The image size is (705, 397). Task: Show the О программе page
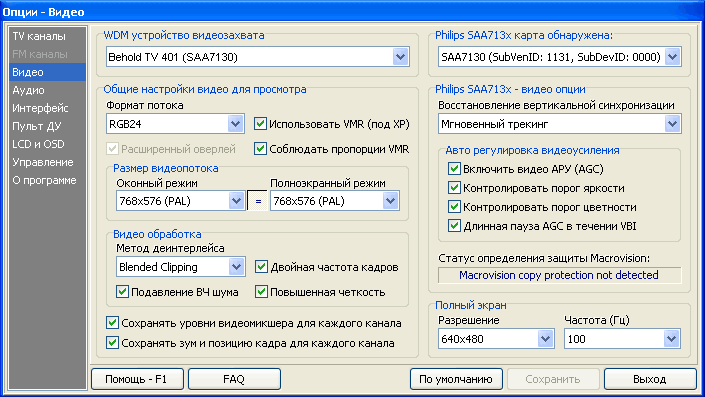47,180
